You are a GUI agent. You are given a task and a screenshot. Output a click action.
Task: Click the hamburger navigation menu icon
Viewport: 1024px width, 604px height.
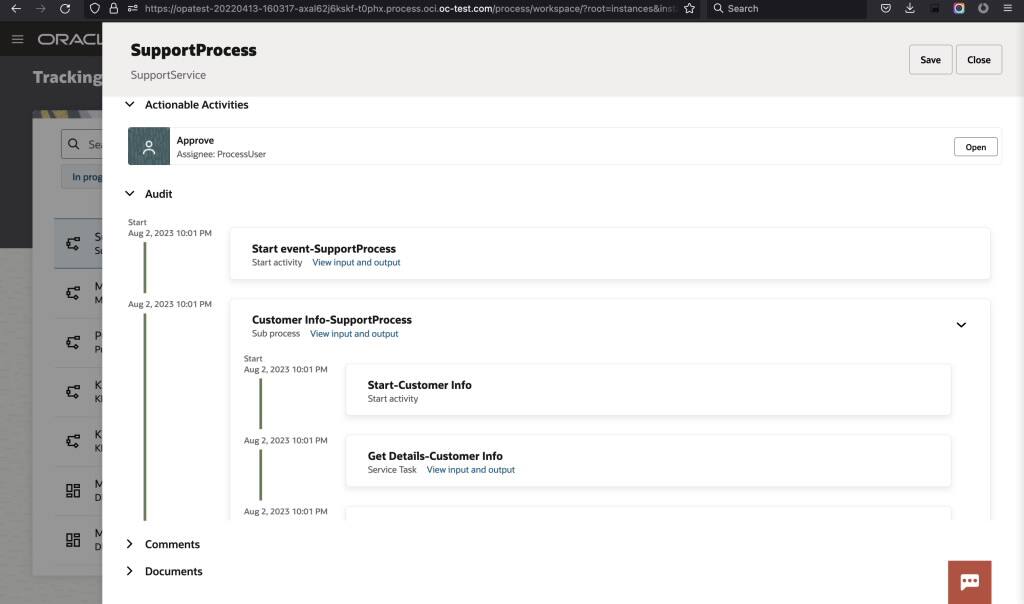(x=17, y=39)
